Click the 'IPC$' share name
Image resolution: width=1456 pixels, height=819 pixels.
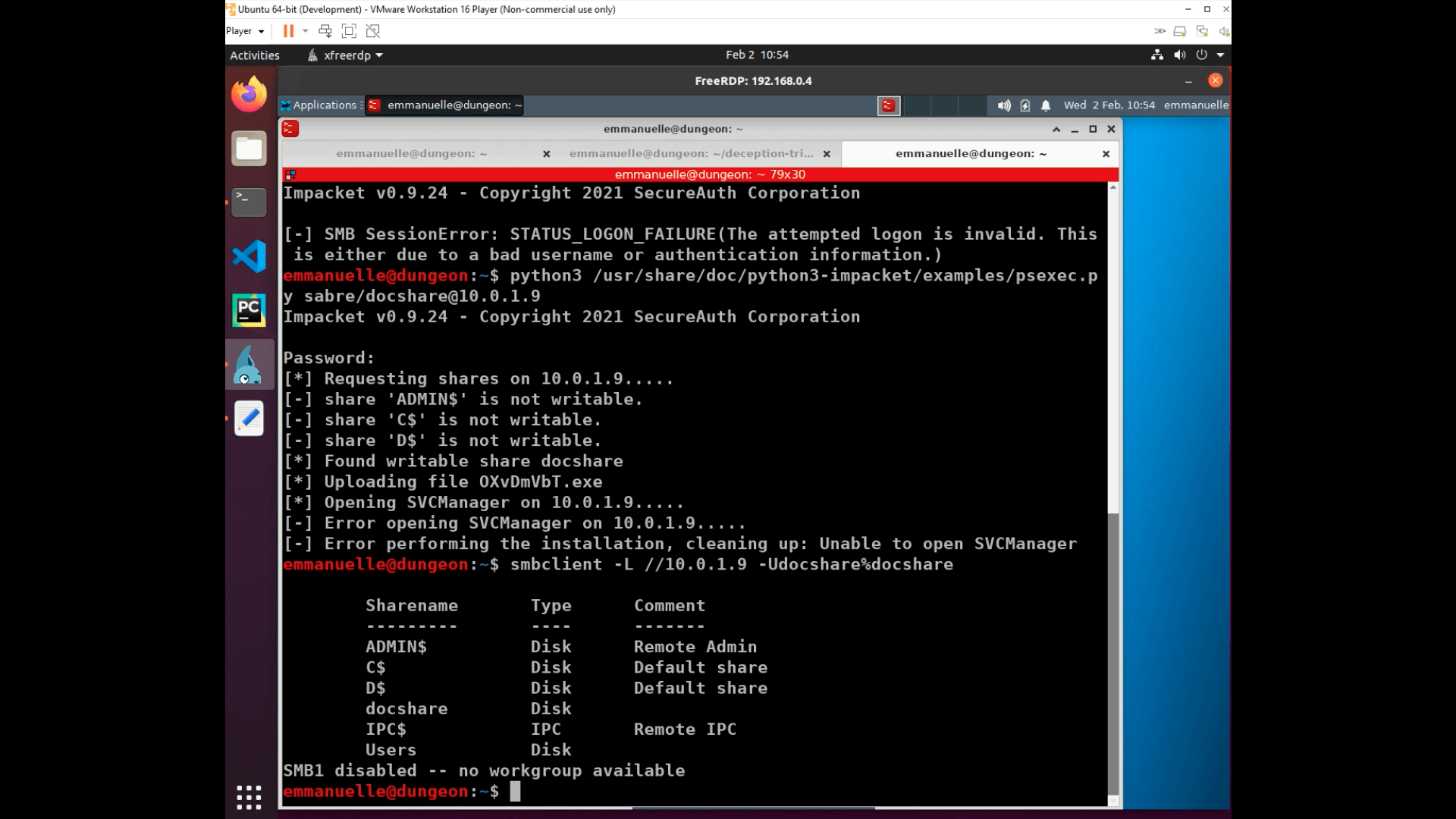(x=386, y=730)
